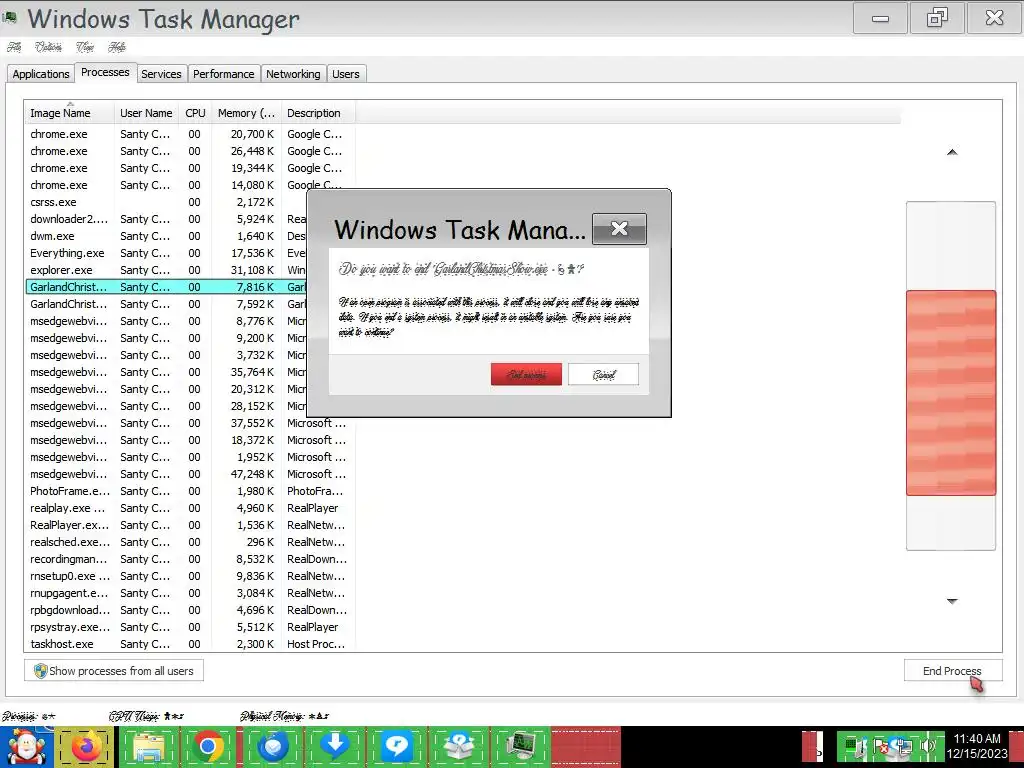Select msedgewebview row using 37,552 K
Image resolution: width=1024 pixels, height=768 pixels.
click(x=189, y=423)
